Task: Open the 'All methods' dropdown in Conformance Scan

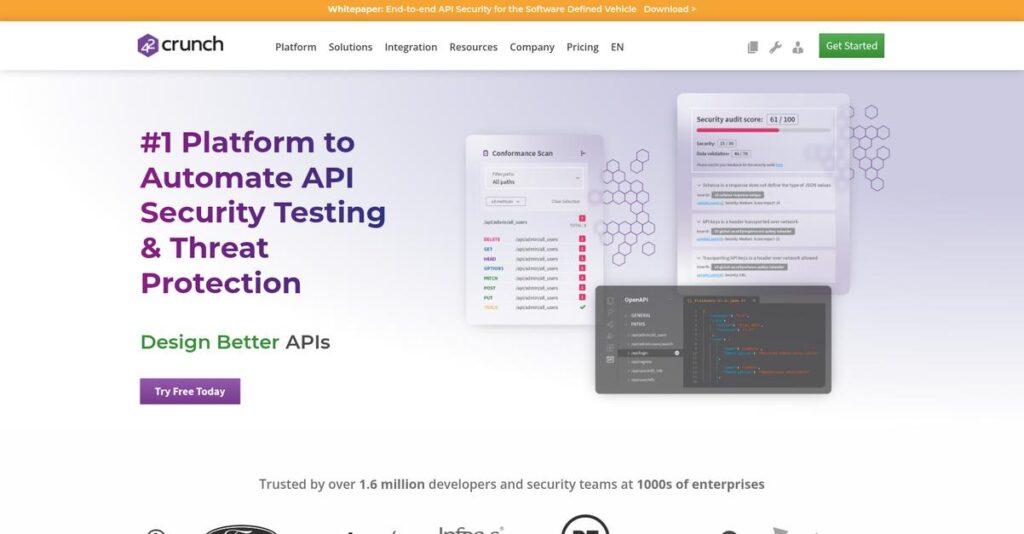Action: click(x=505, y=201)
